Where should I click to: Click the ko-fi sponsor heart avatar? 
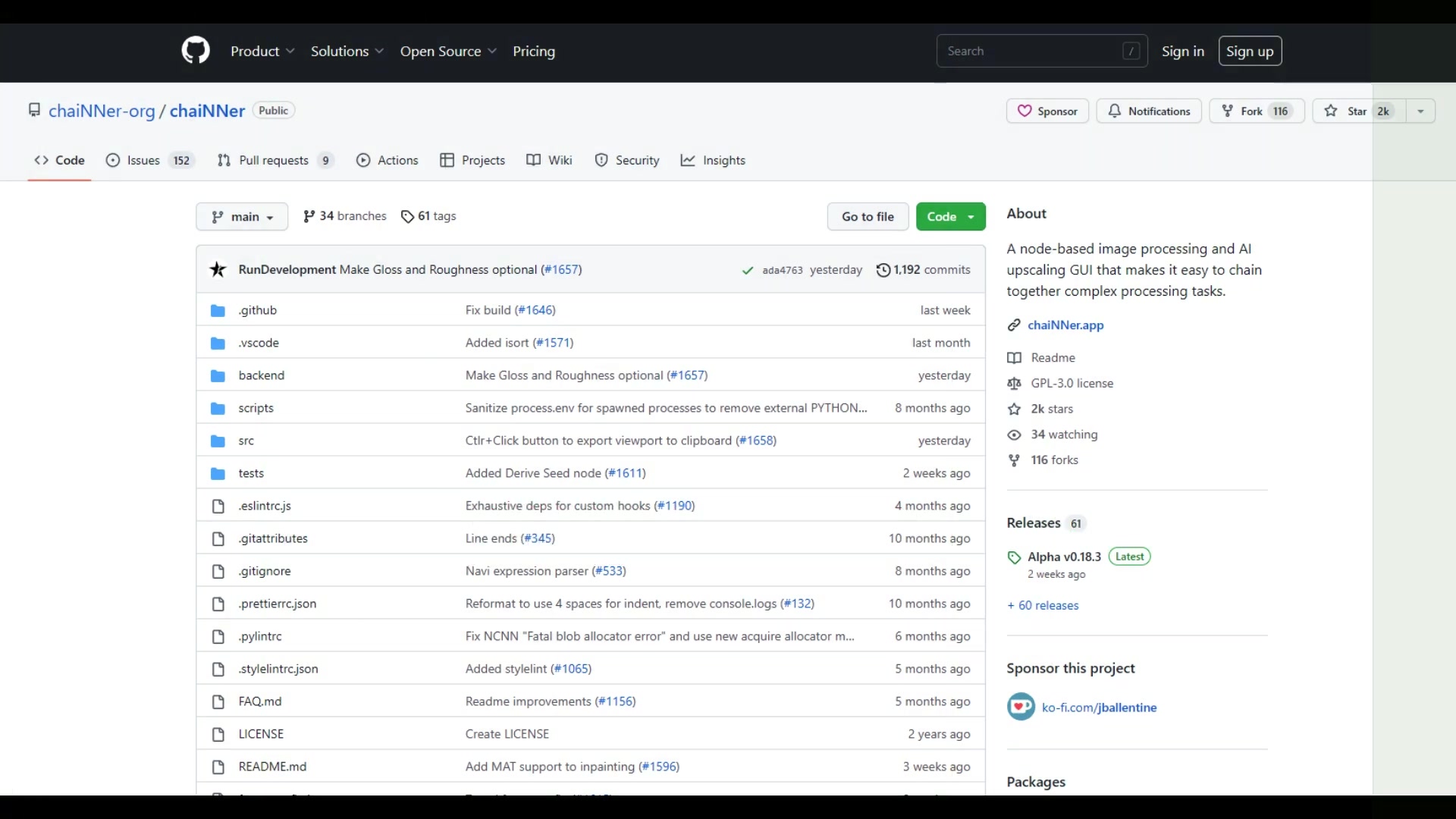click(x=1021, y=707)
